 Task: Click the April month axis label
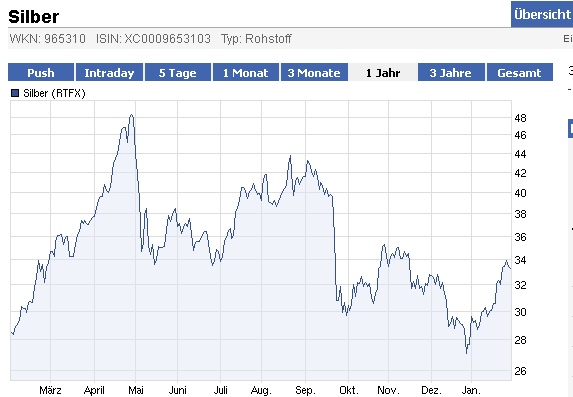click(94, 390)
